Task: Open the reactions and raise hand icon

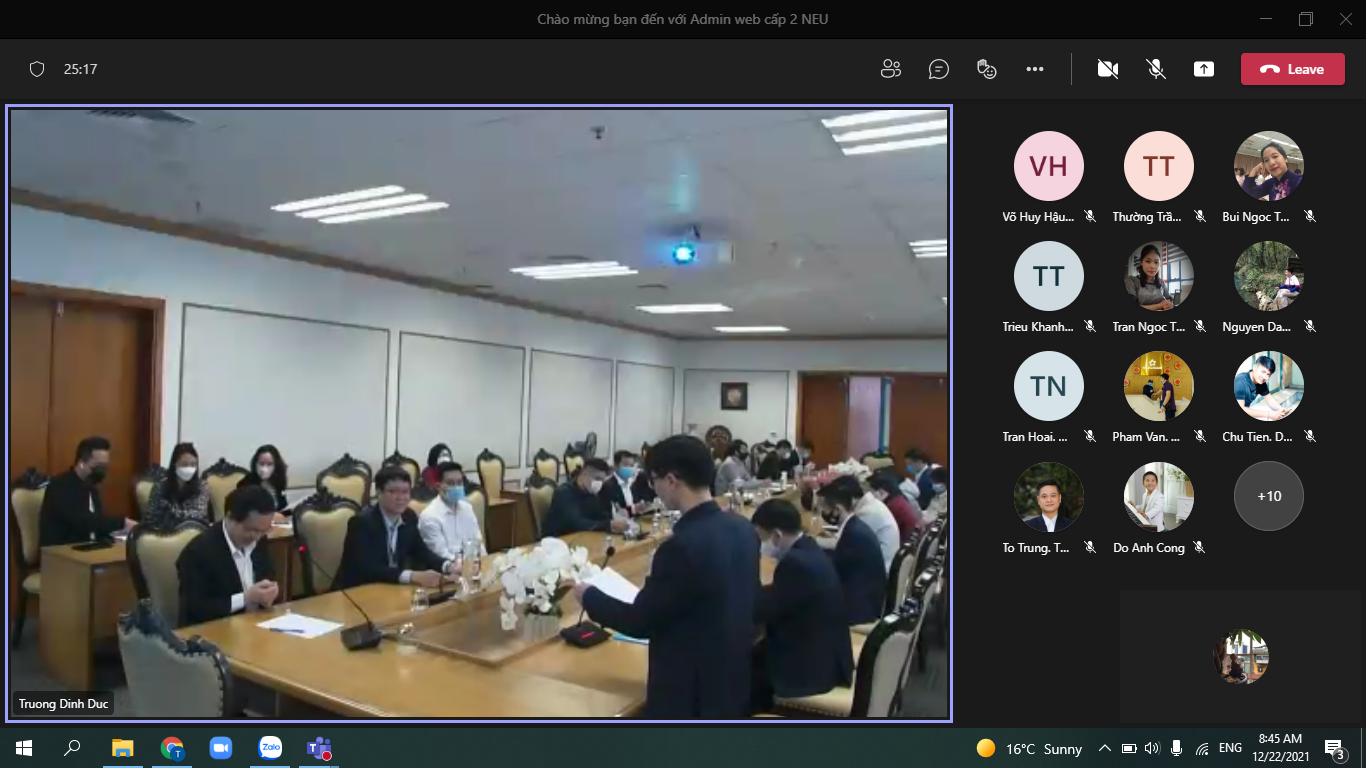Action: point(987,69)
